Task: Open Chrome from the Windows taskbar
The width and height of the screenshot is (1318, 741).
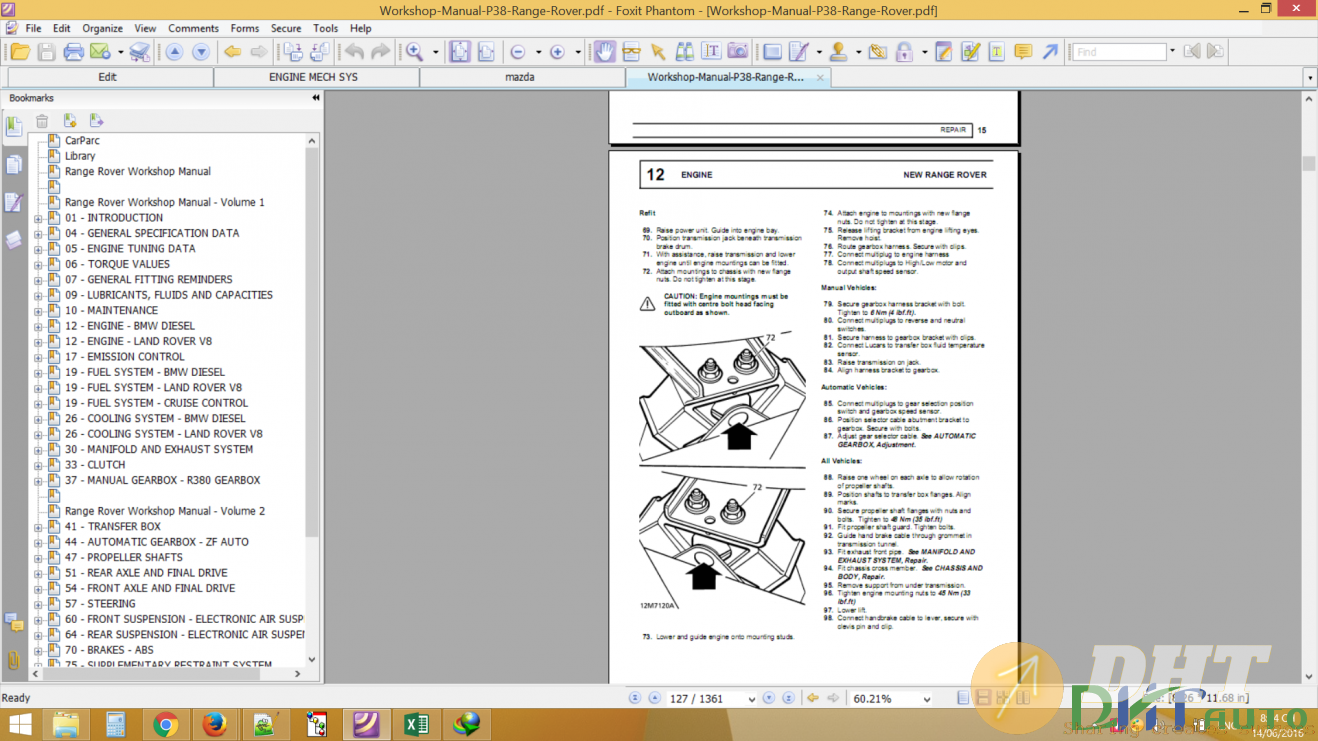Action: [165, 724]
